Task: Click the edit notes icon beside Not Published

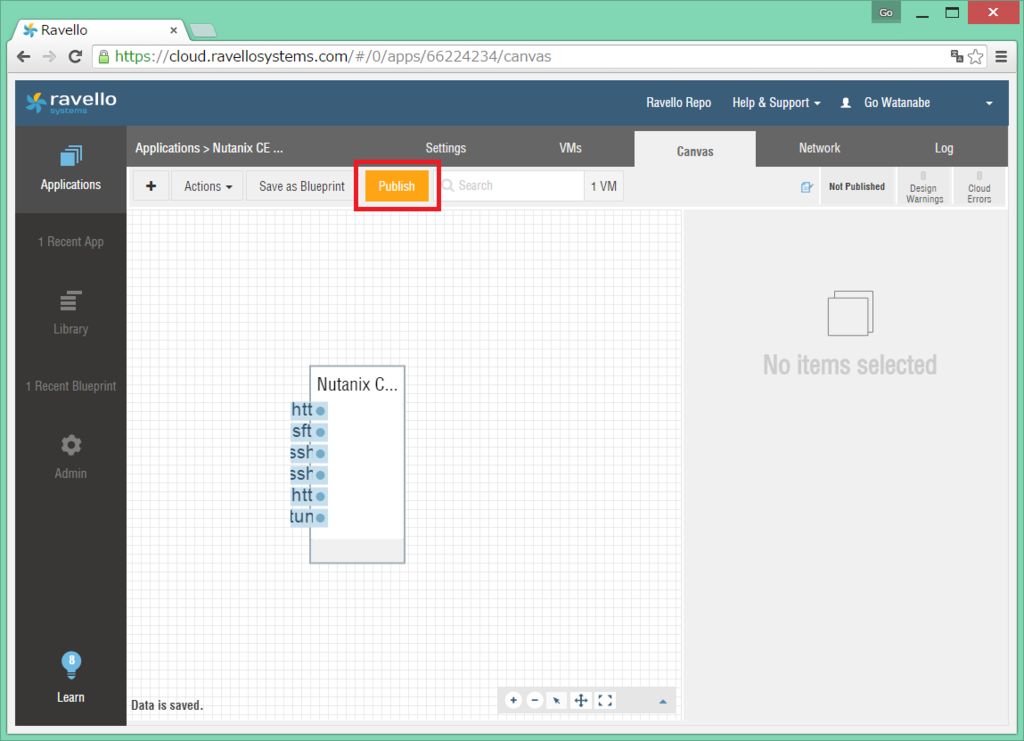Action: coord(807,187)
